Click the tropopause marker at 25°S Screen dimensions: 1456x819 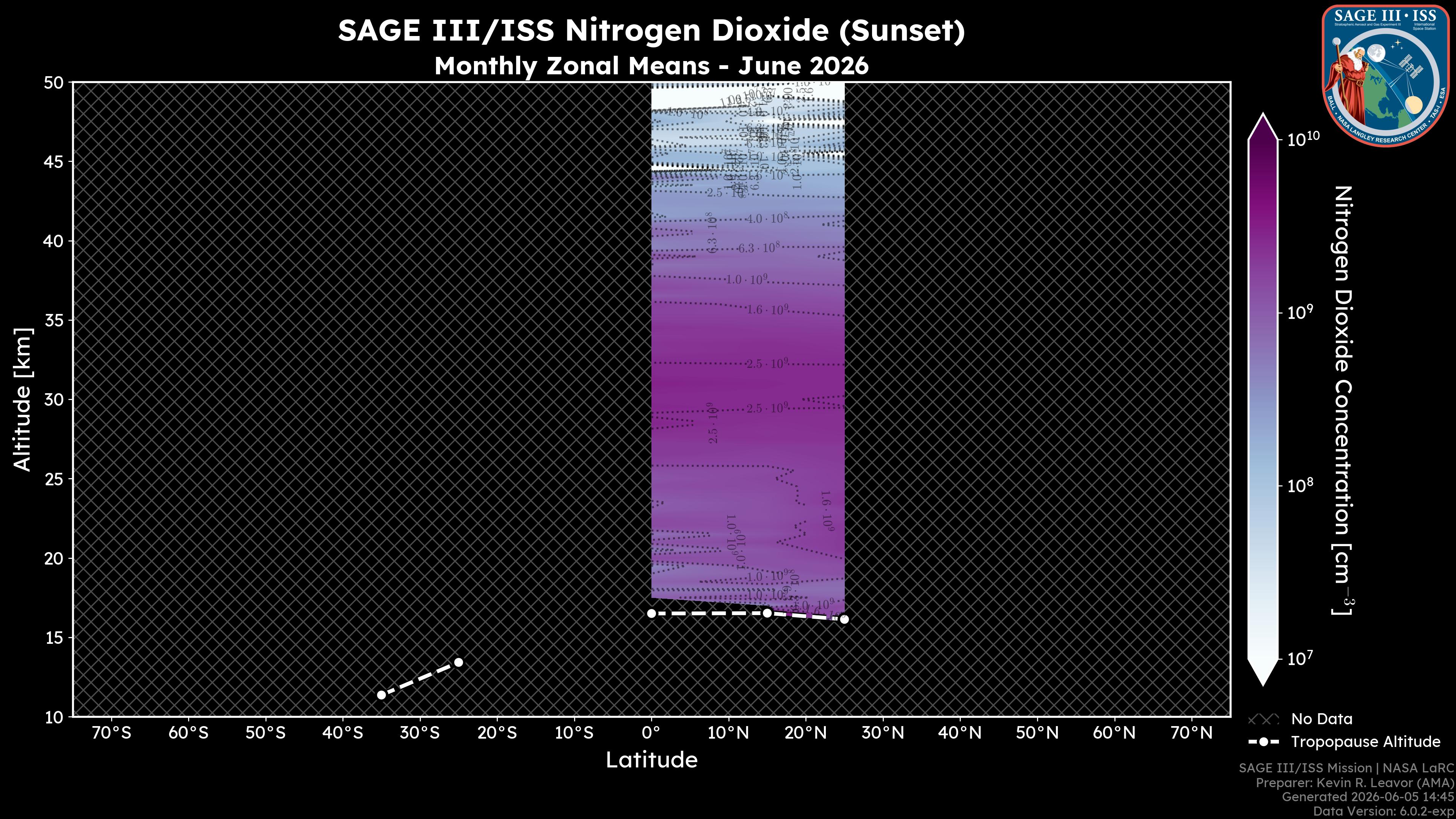tap(458, 662)
